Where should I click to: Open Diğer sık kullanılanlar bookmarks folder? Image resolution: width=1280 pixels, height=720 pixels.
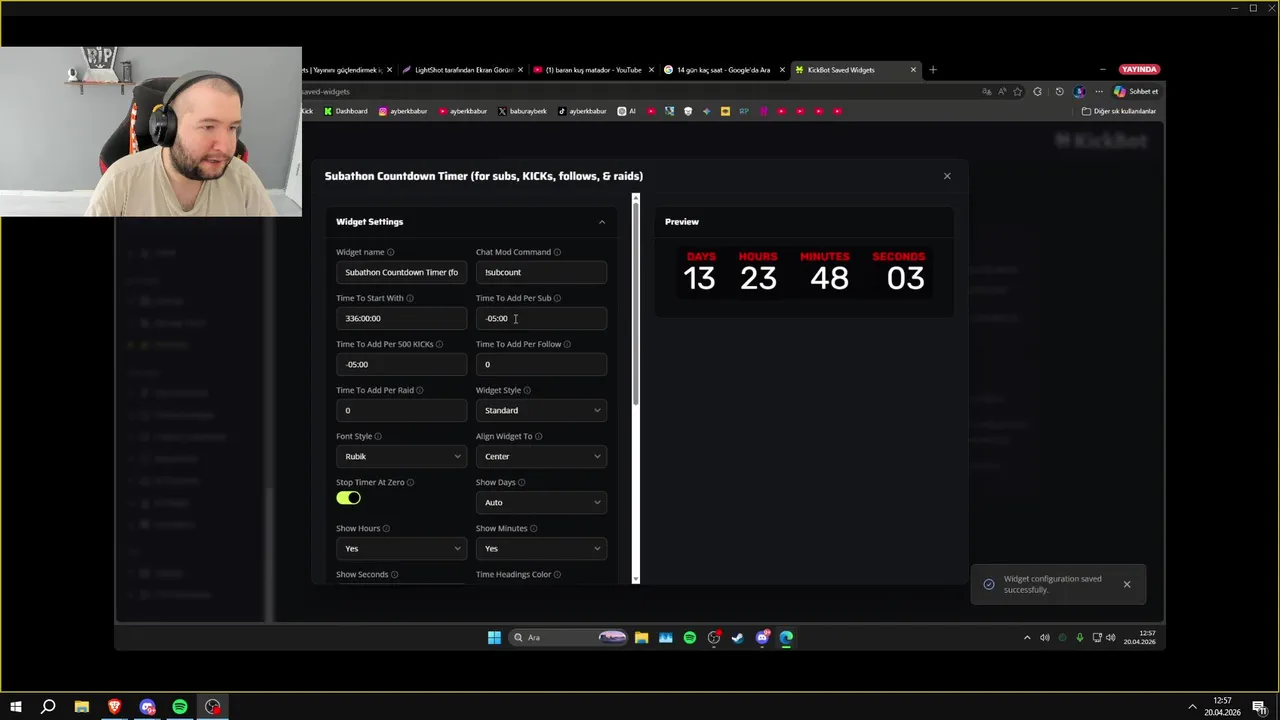pos(1119,111)
